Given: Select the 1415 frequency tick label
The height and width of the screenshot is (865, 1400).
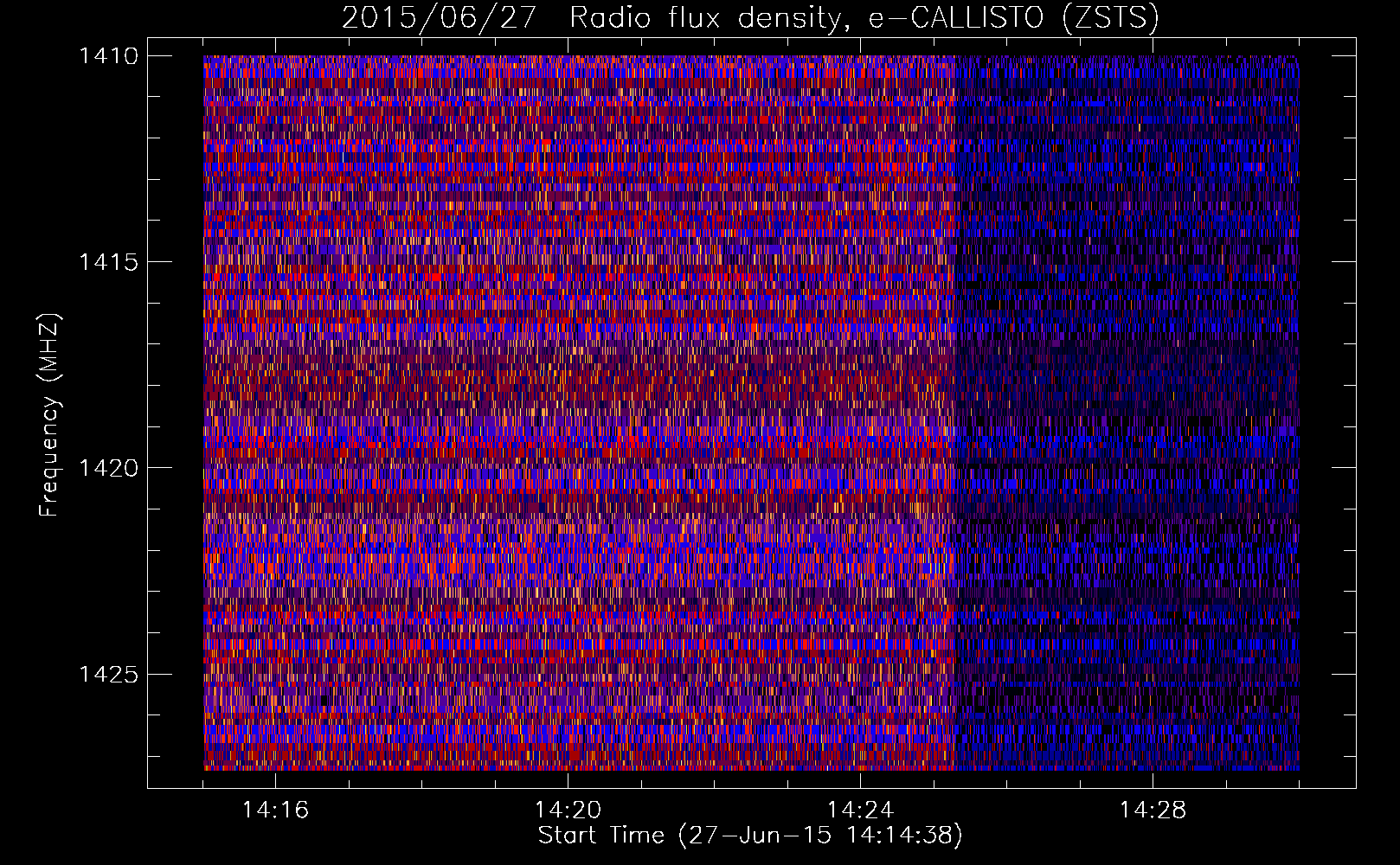Looking at the screenshot, I should click(108, 261).
